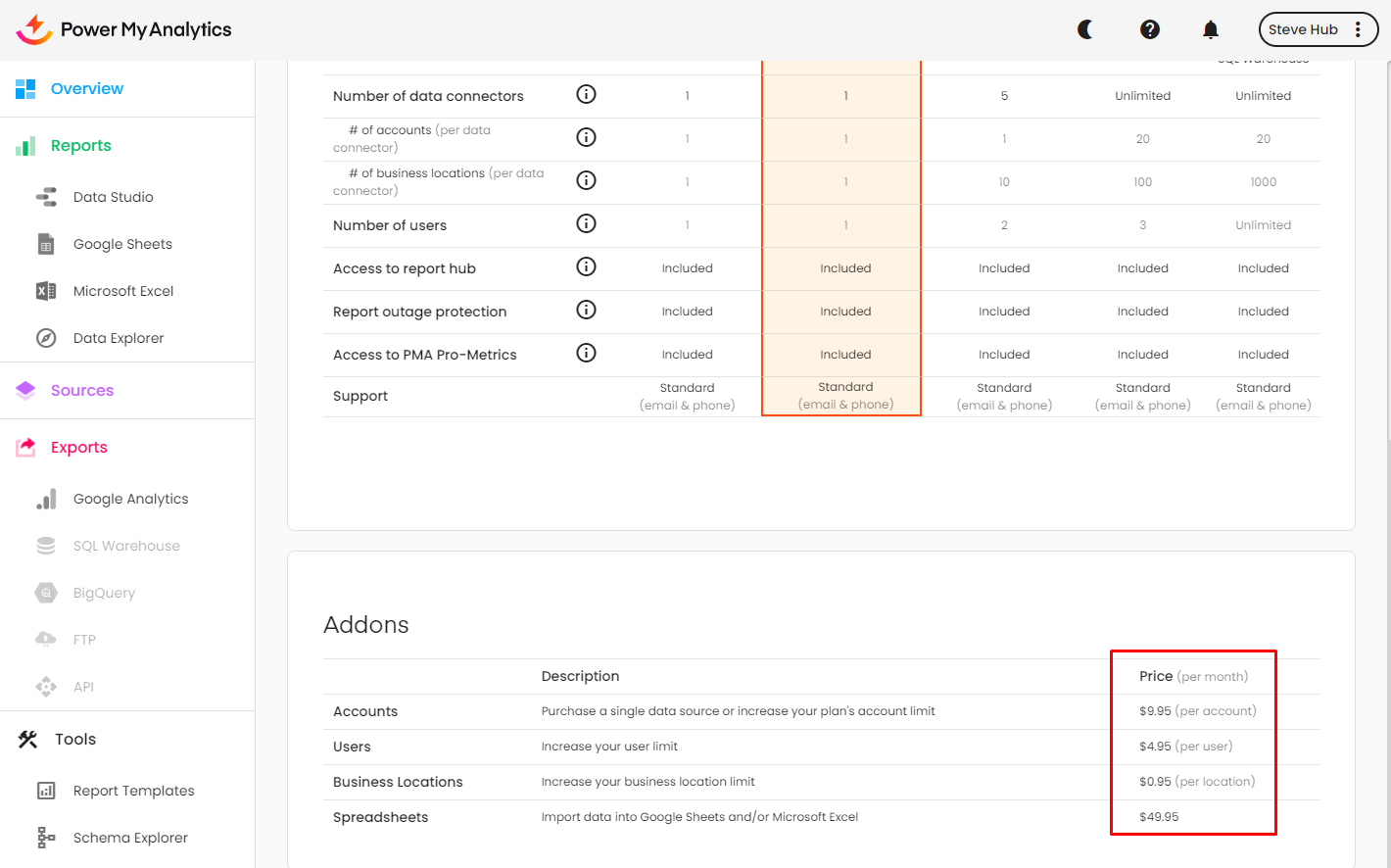The width and height of the screenshot is (1391, 868).
Task: Open Google Sheets reports
Action: pyautogui.click(x=122, y=244)
